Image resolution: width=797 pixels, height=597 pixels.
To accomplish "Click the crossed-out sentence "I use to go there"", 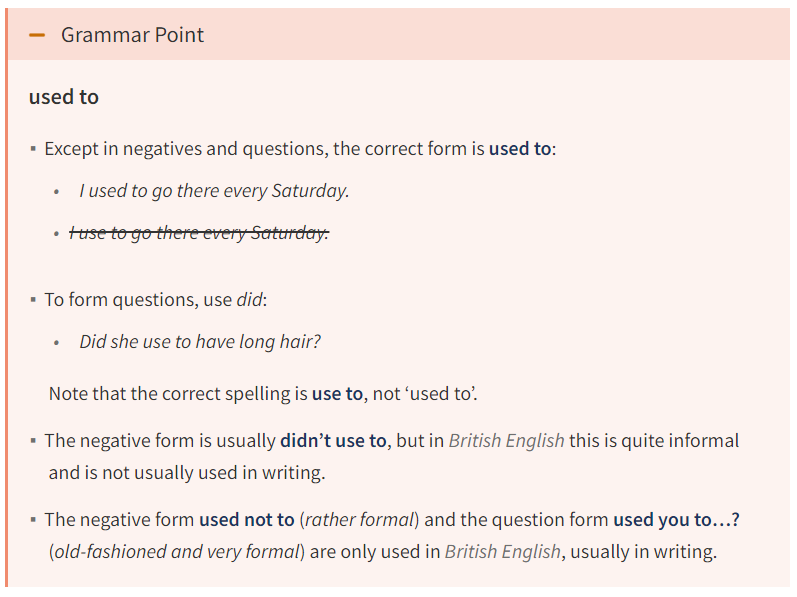I will point(199,233).
